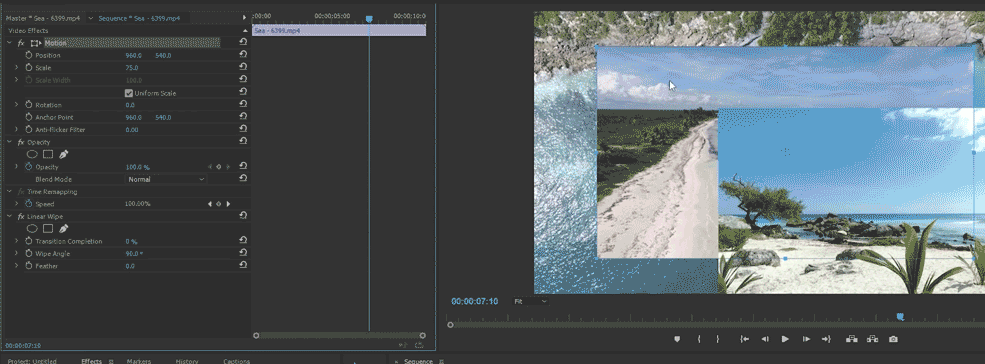This screenshot has height=364, width=985.
Task: Click the Play button in Program Monitor
Action: coord(785,339)
